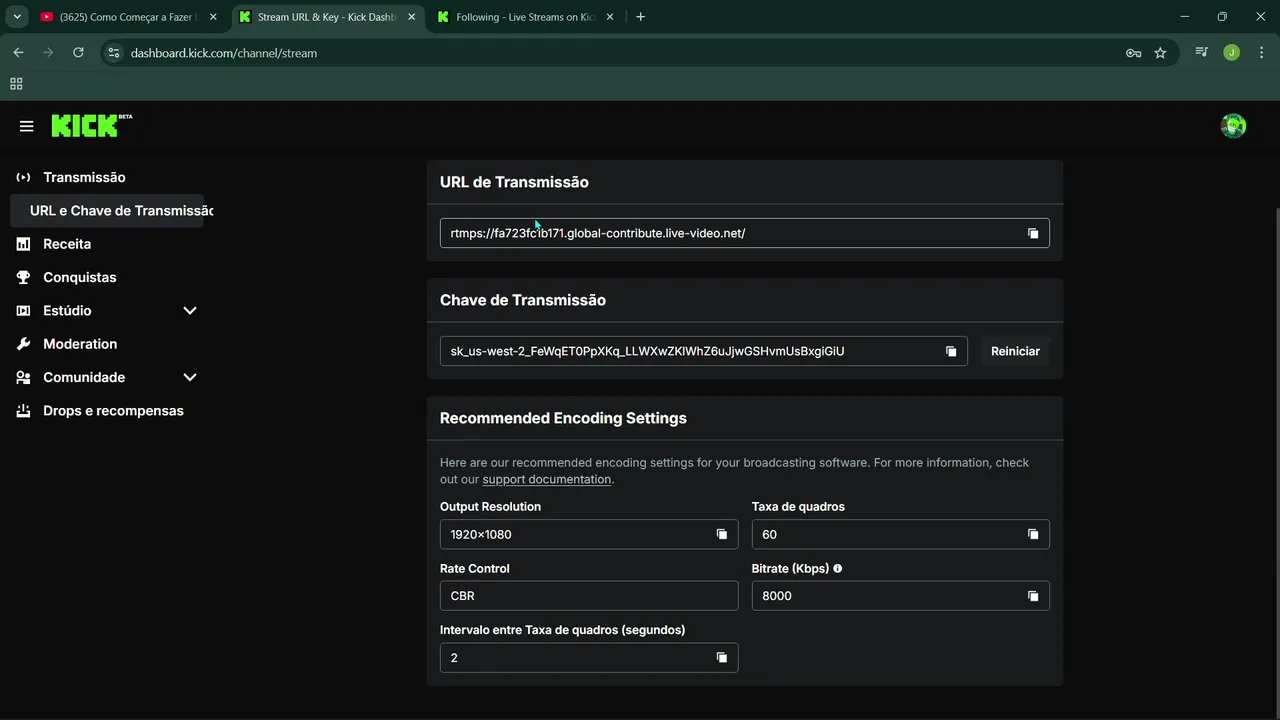Open the Chrome tab search dropdown
This screenshot has height=720, width=1280.
(x=17, y=17)
